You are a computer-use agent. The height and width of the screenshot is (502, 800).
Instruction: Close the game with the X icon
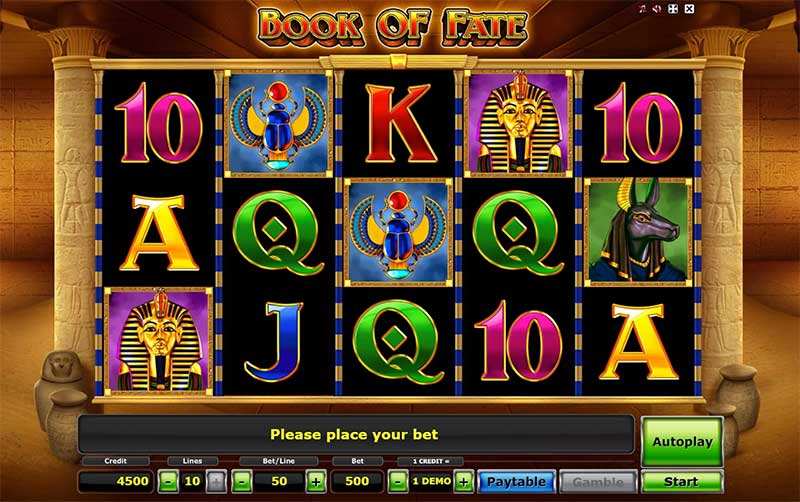click(689, 9)
